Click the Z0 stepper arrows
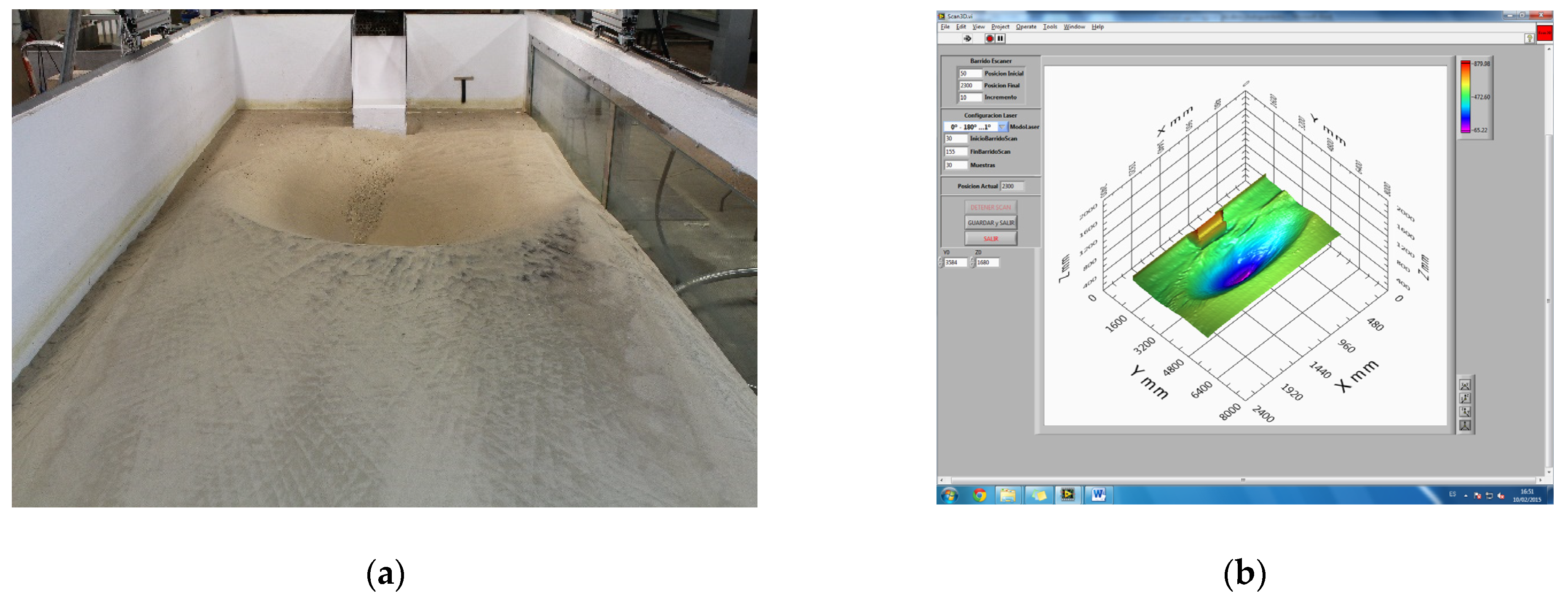 tap(973, 263)
